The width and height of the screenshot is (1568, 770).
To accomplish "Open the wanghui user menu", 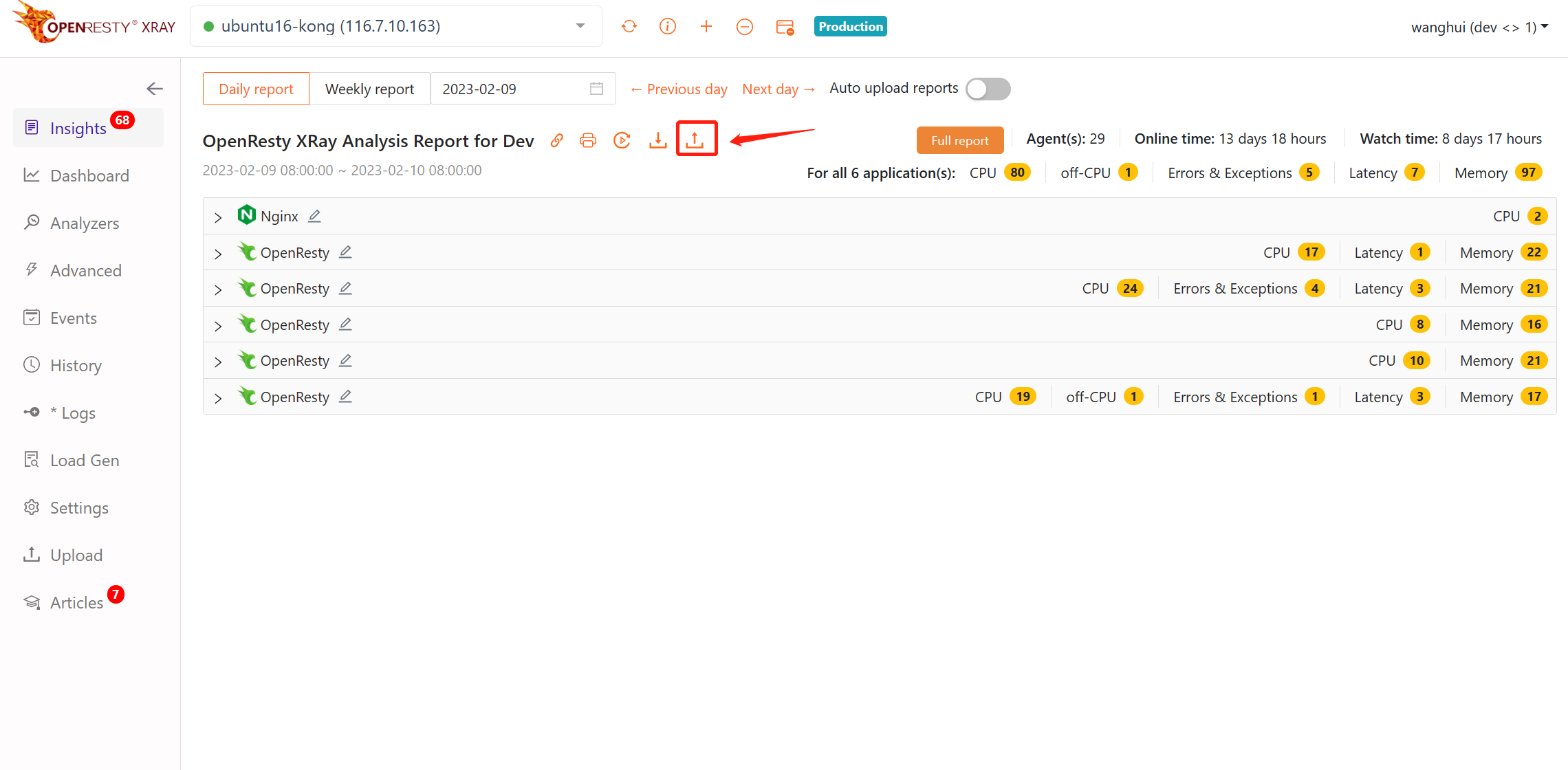I will (x=1479, y=27).
